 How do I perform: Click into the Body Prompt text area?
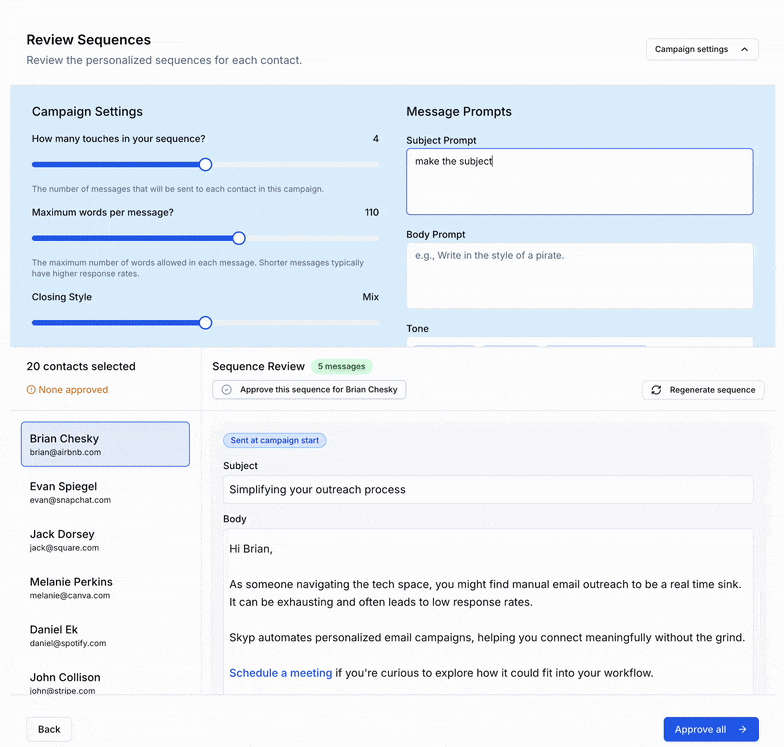(x=579, y=275)
